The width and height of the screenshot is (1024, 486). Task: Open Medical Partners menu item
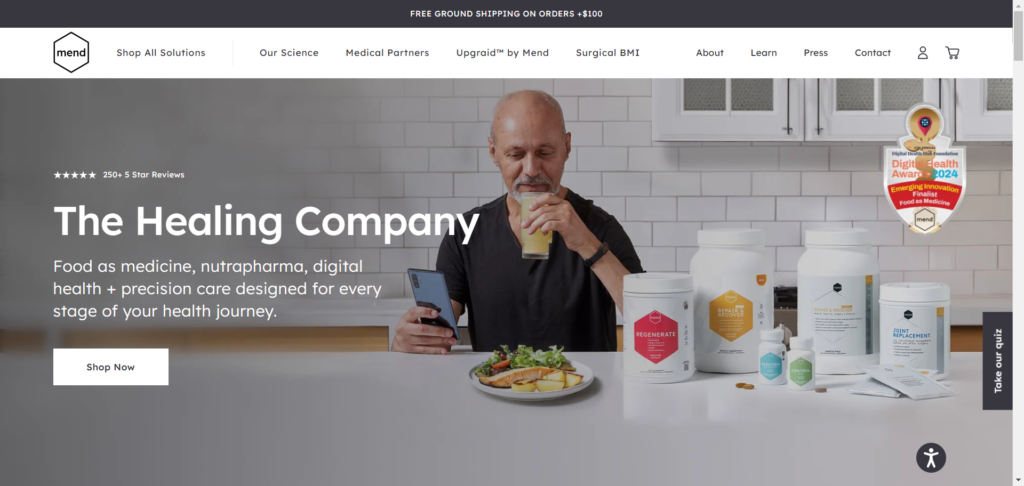pyautogui.click(x=387, y=53)
